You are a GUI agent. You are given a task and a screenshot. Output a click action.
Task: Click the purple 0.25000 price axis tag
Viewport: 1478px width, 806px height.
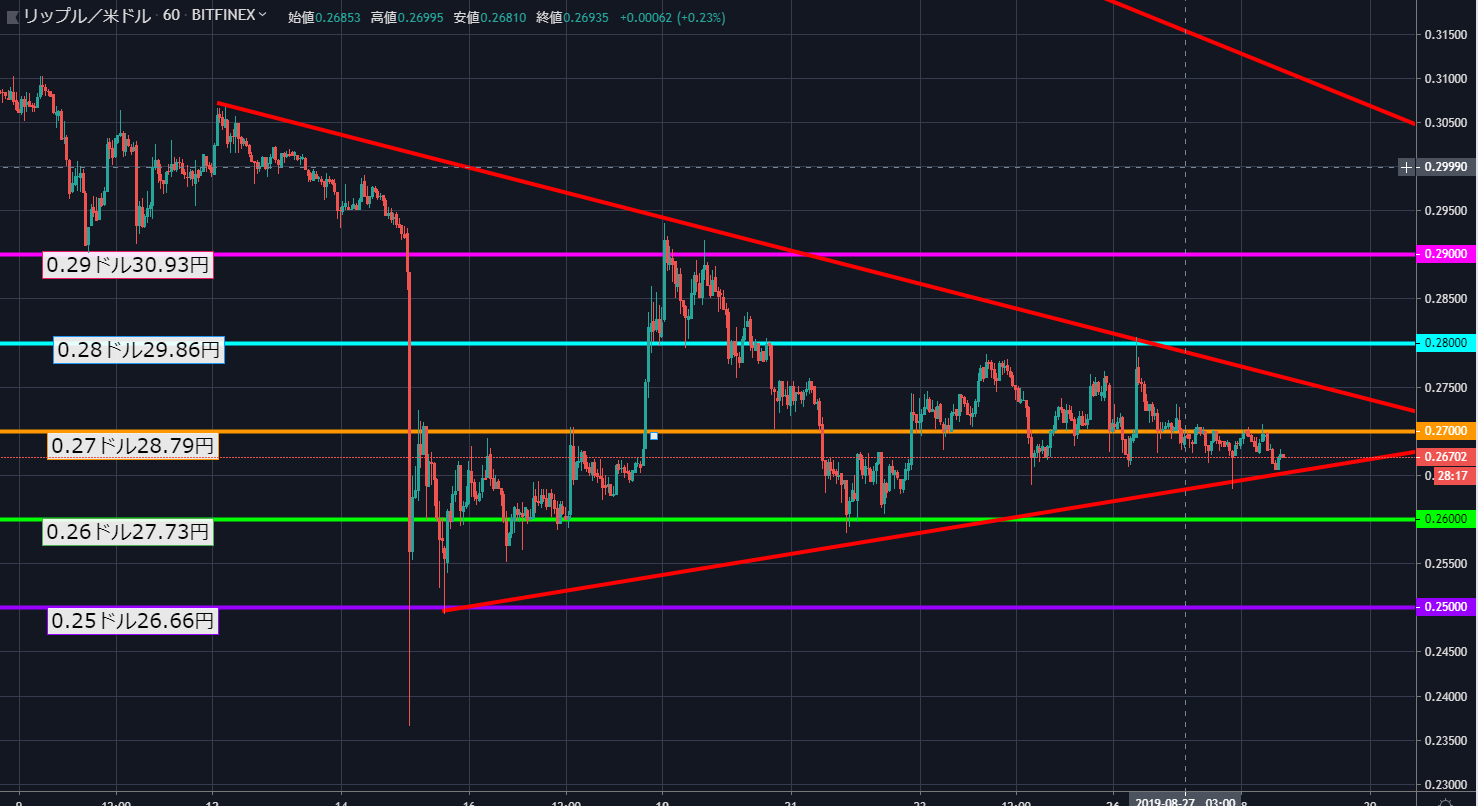pyautogui.click(x=1446, y=607)
